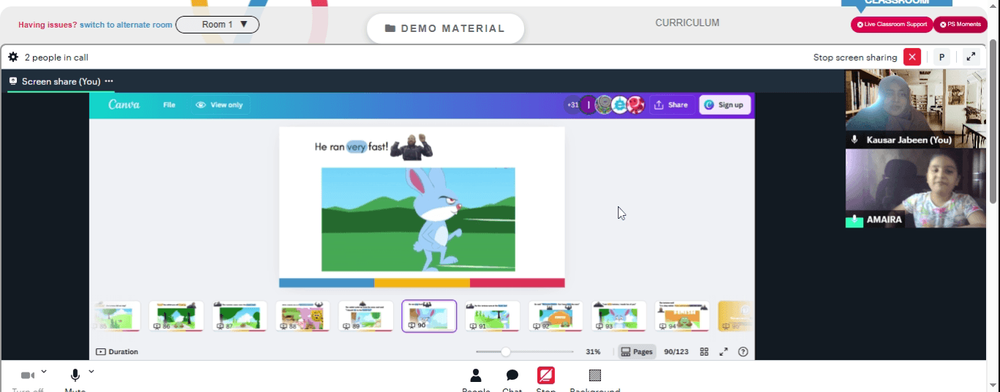The width and height of the screenshot is (1000, 392).
Task: Click the Canva zoom slider handle
Action: pyautogui.click(x=506, y=352)
